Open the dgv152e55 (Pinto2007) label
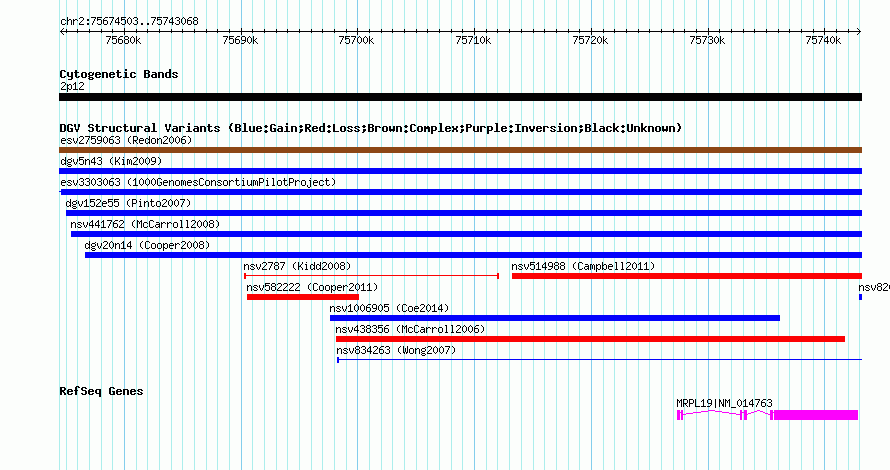This screenshot has width=890, height=470. pos(128,203)
